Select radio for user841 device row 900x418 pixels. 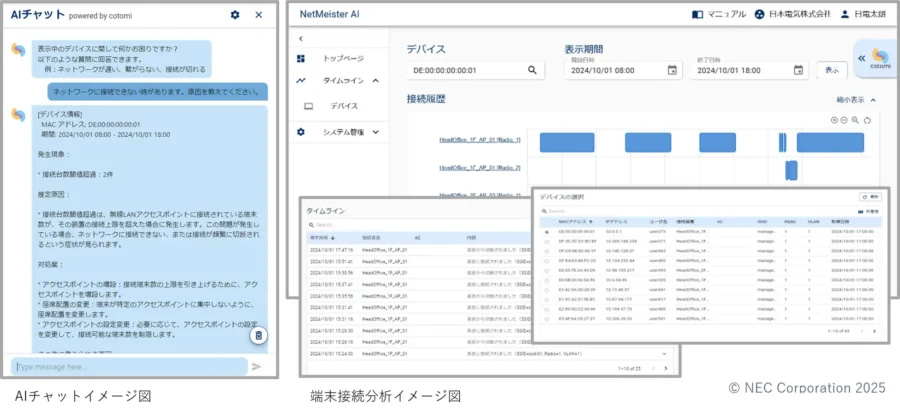point(546,289)
